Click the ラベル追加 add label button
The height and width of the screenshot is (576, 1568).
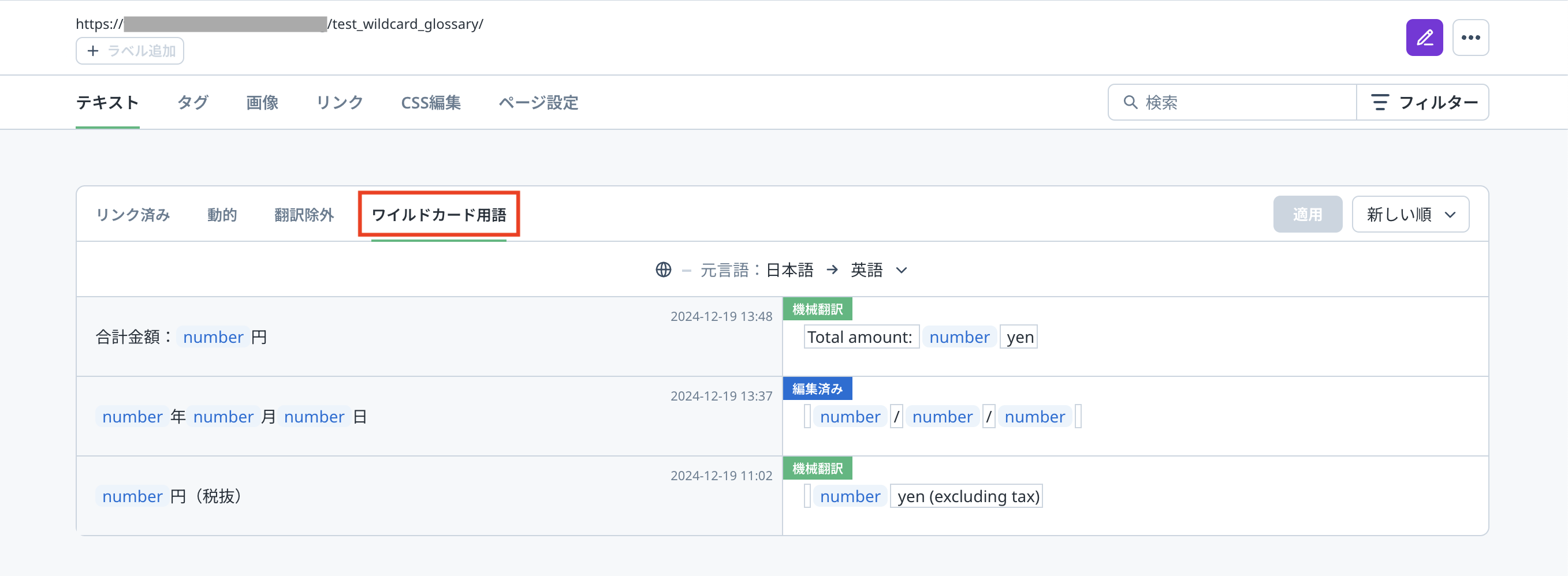(129, 51)
